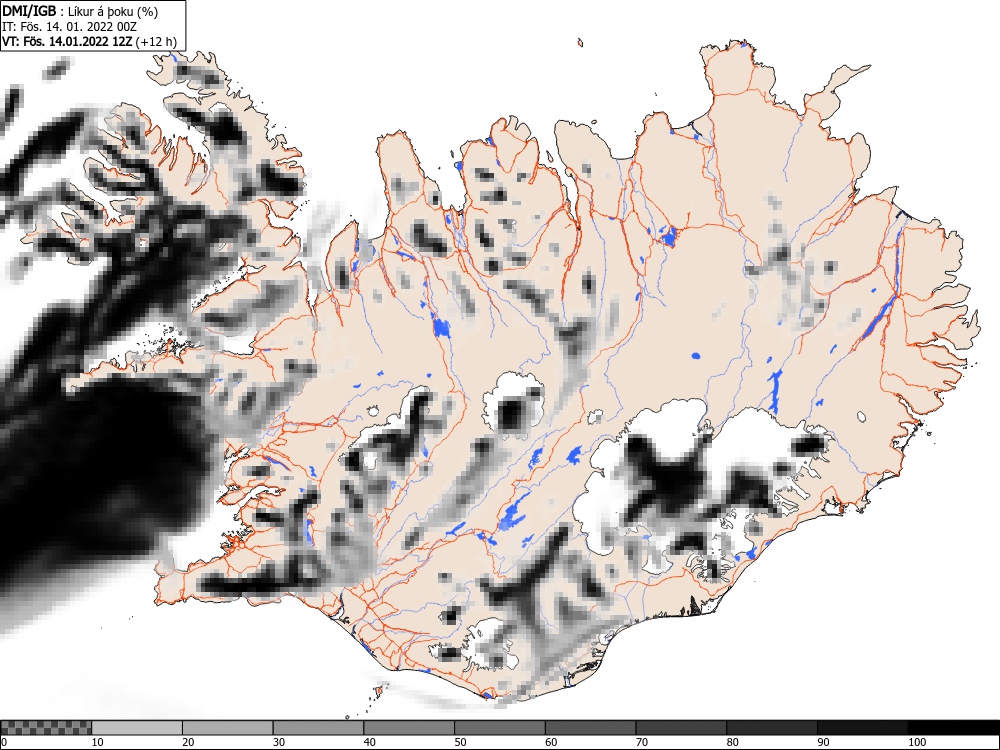Image resolution: width=1000 pixels, height=750 pixels.
Task: Click the legend label '0'
Action: click(x=4, y=742)
